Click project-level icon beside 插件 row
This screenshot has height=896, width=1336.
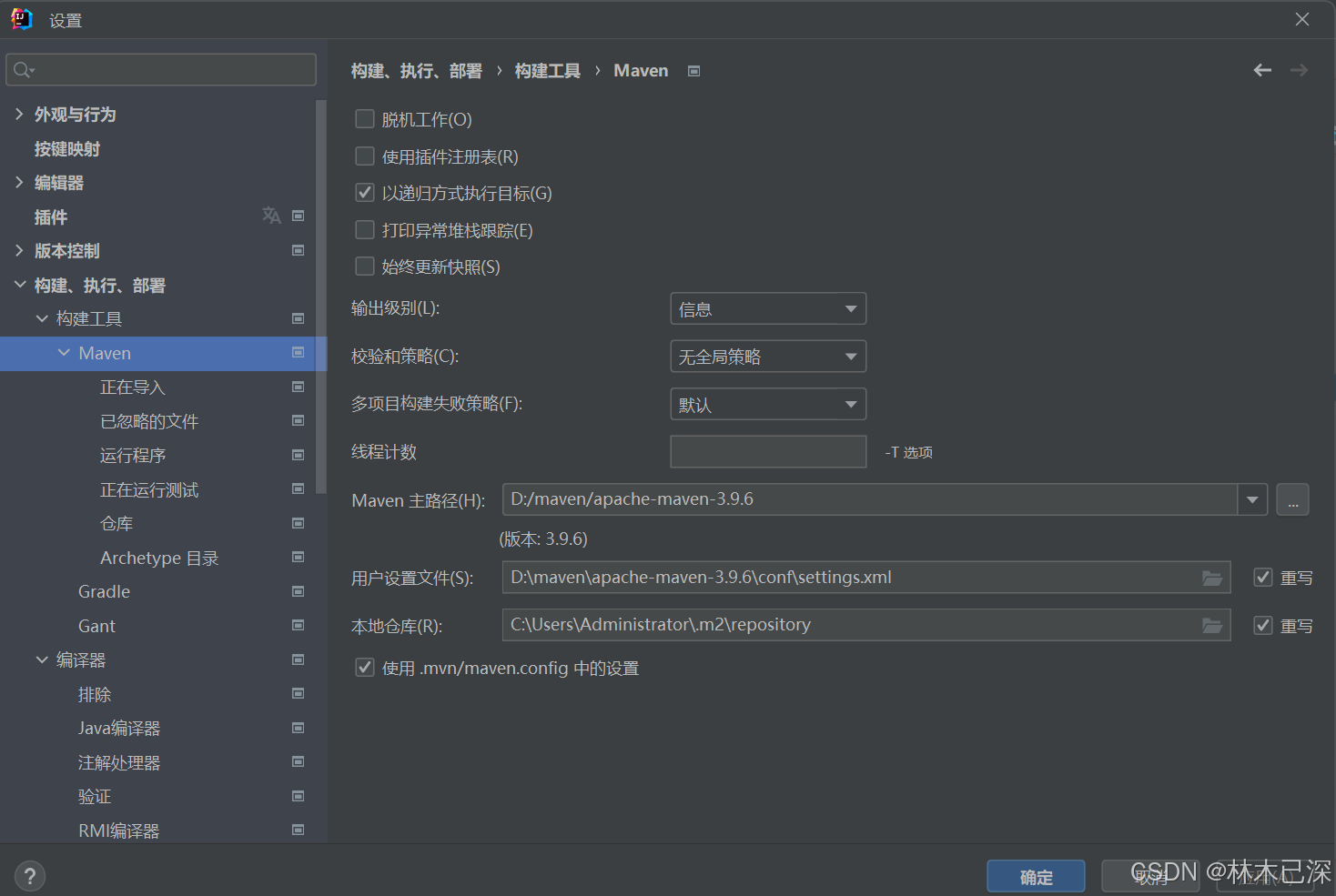pos(298,216)
